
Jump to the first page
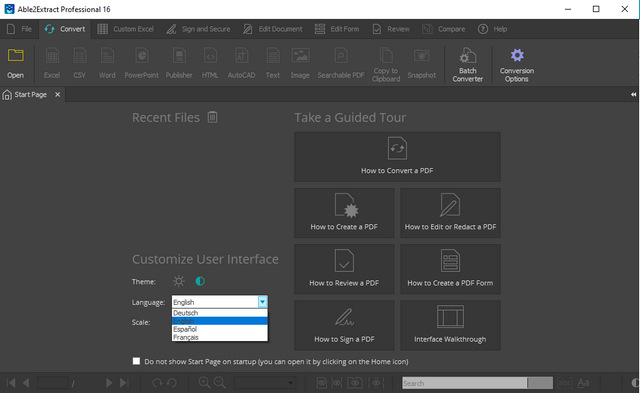tap(11, 383)
